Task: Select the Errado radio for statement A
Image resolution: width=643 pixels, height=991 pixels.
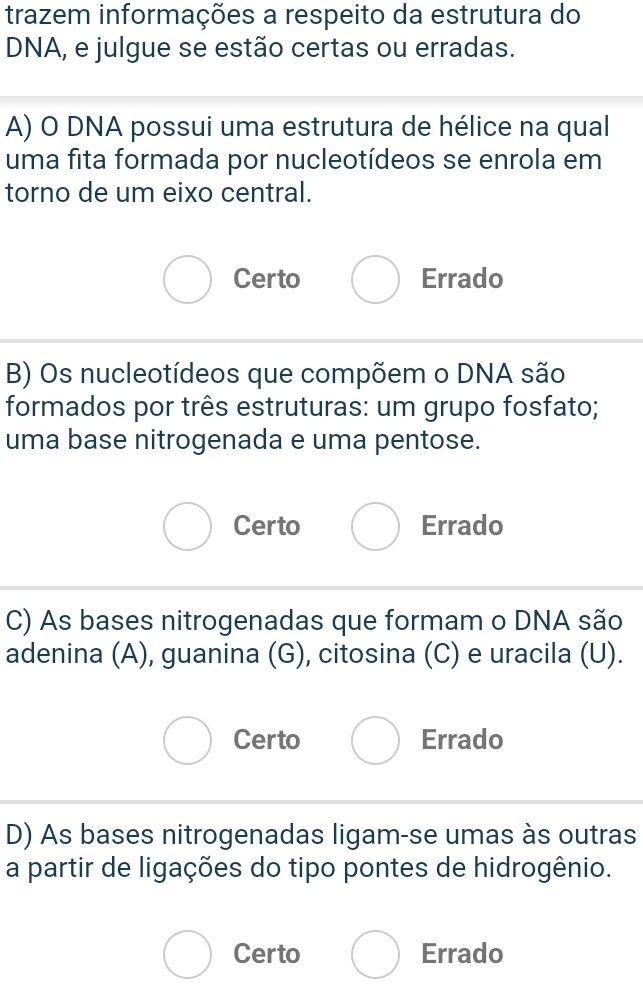Action: tap(376, 279)
